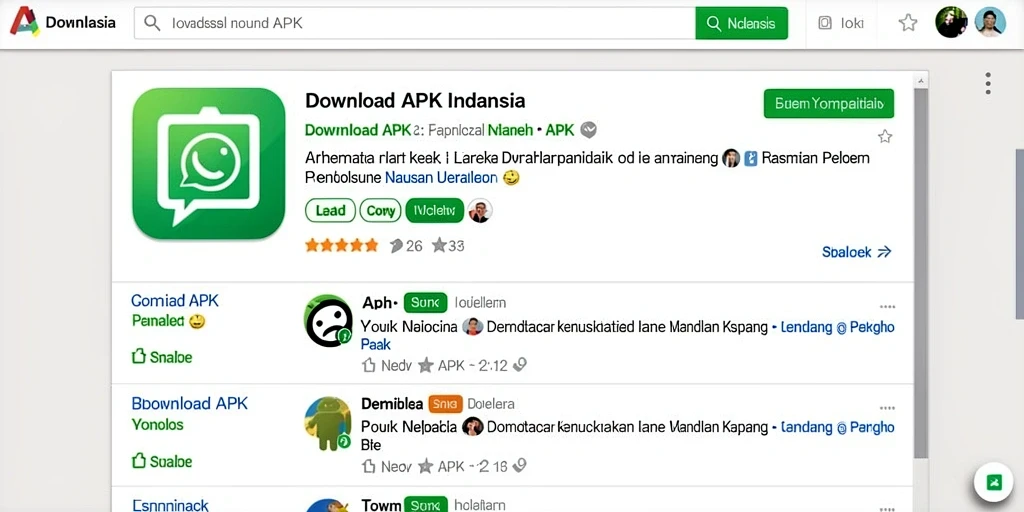Click the large green WhatsApp-style app icon
Viewport: 1024px width, 512px height.
pyautogui.click(x=208, y=163)
